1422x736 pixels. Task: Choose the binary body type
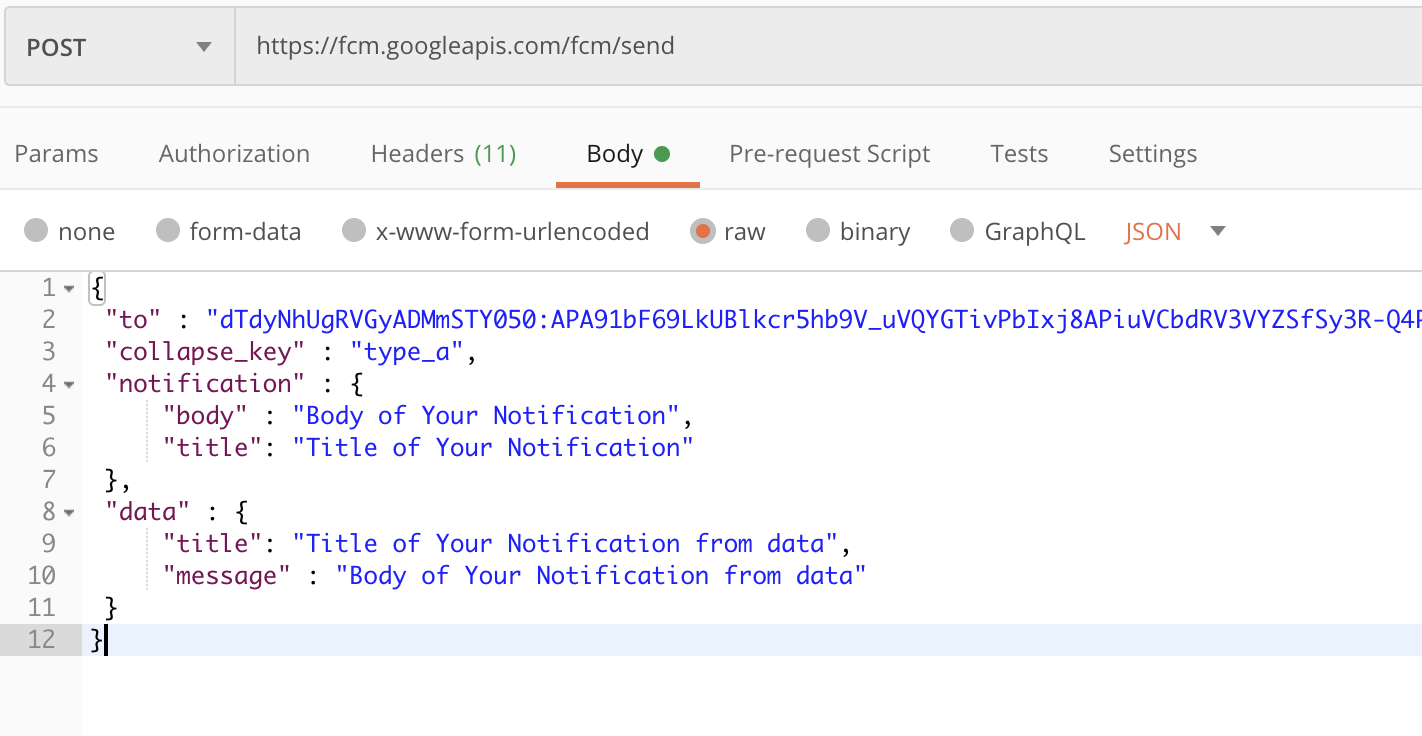tap(818, 232)
